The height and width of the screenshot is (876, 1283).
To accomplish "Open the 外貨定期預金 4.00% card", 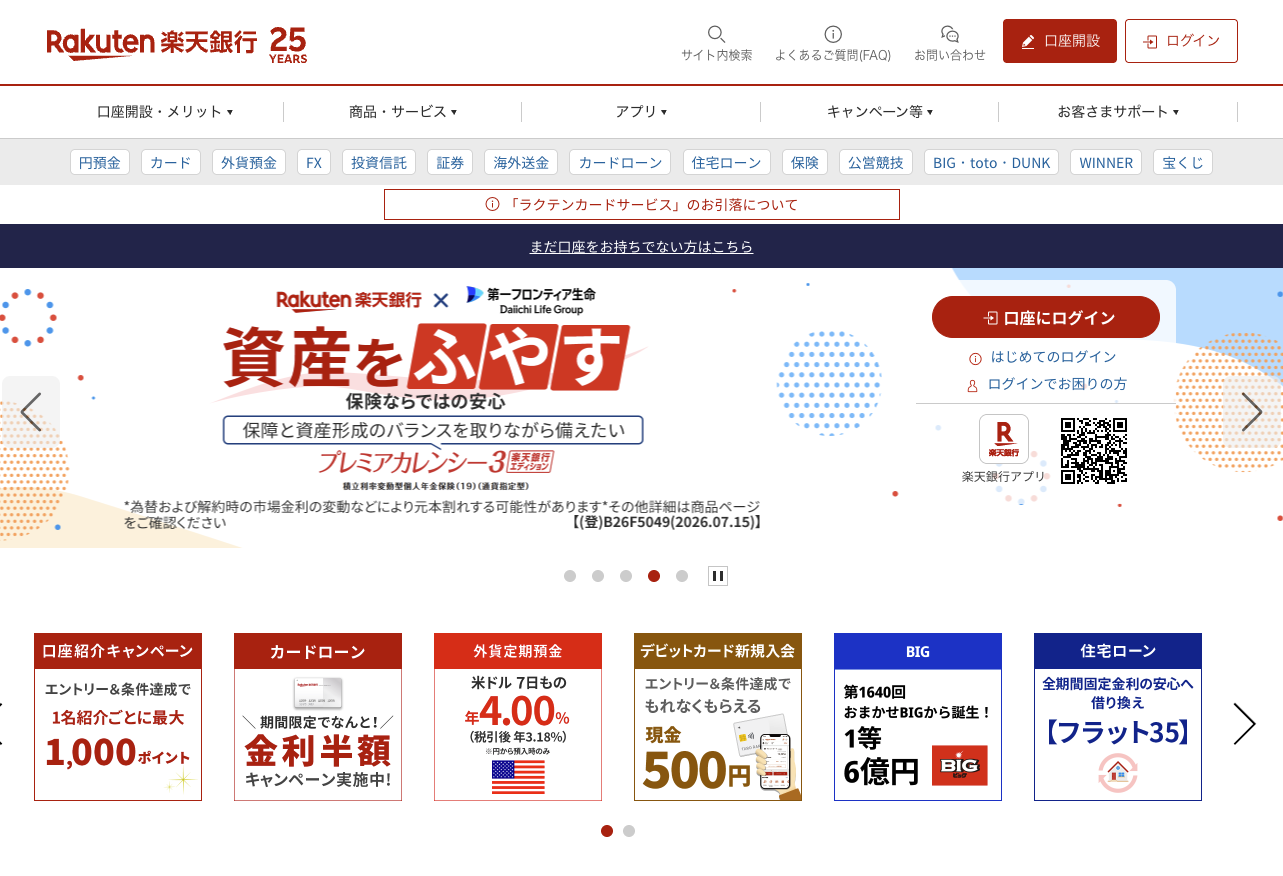I will tap(518, 717).
